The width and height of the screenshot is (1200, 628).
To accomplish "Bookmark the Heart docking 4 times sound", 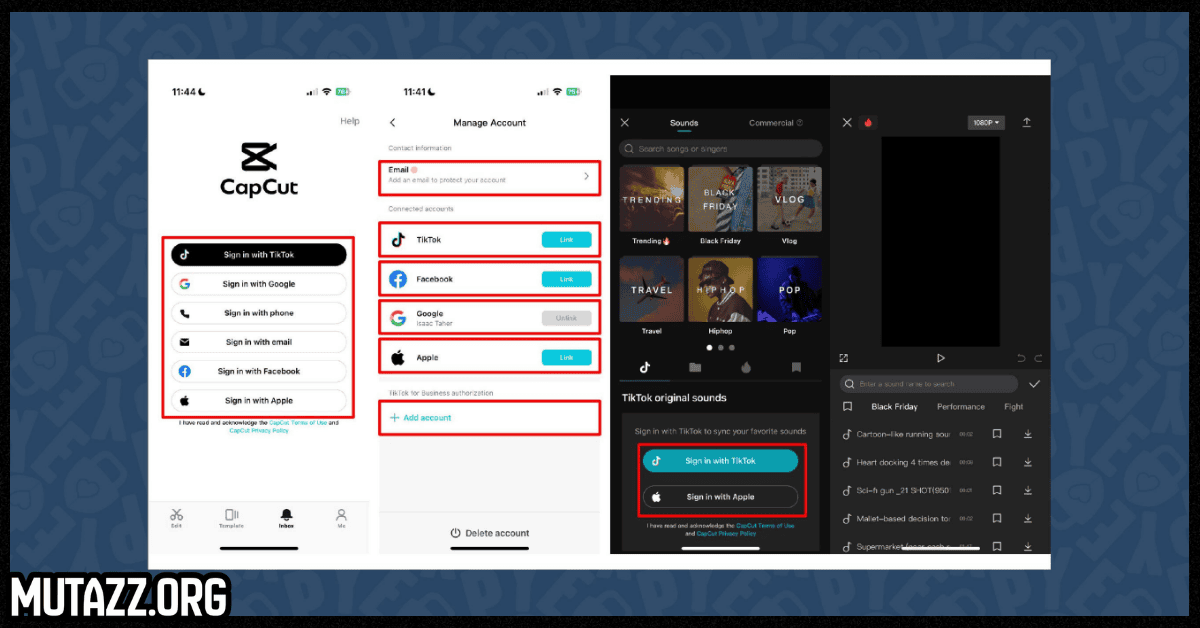I will point(996,462).
